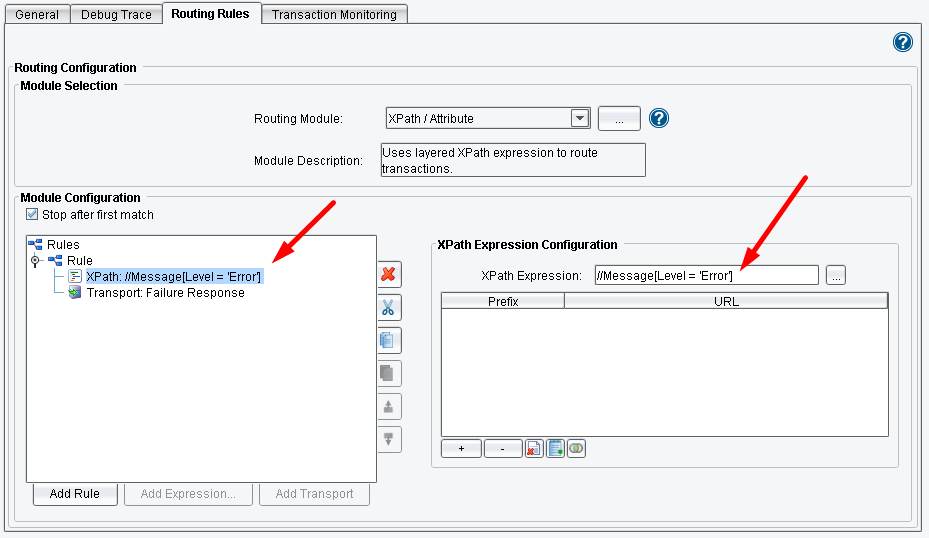This screenshot has width=929, height=538.
Task: Click the red X delete rule icon
Action: tap(388, 274)
